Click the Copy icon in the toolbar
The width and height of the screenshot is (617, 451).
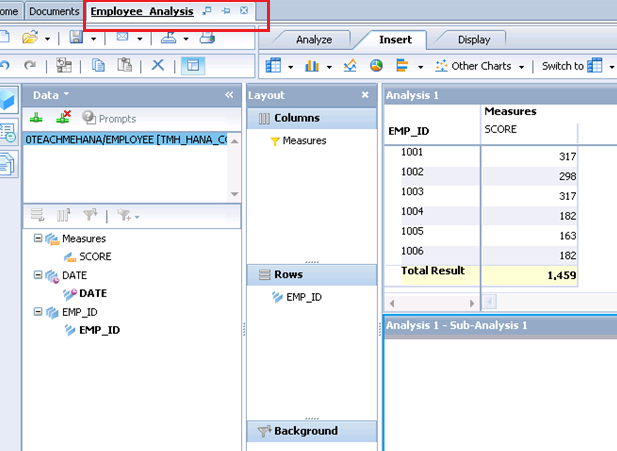pos(99,66)
